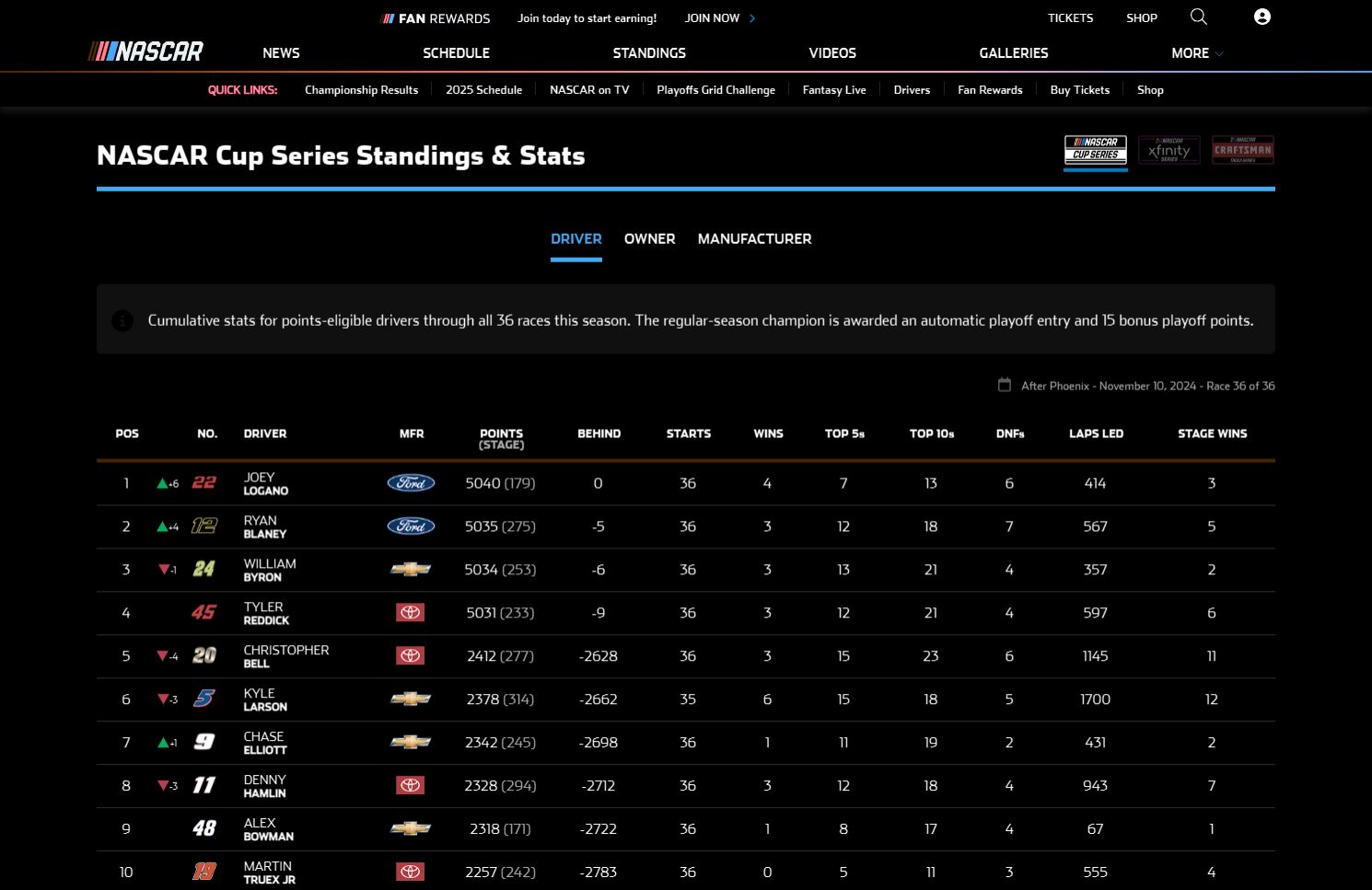The width and height of the screenshot is (1372, 890).
Task: Switch to the Craftsman Truck Series logo
Action: (x=1243, y=149)
